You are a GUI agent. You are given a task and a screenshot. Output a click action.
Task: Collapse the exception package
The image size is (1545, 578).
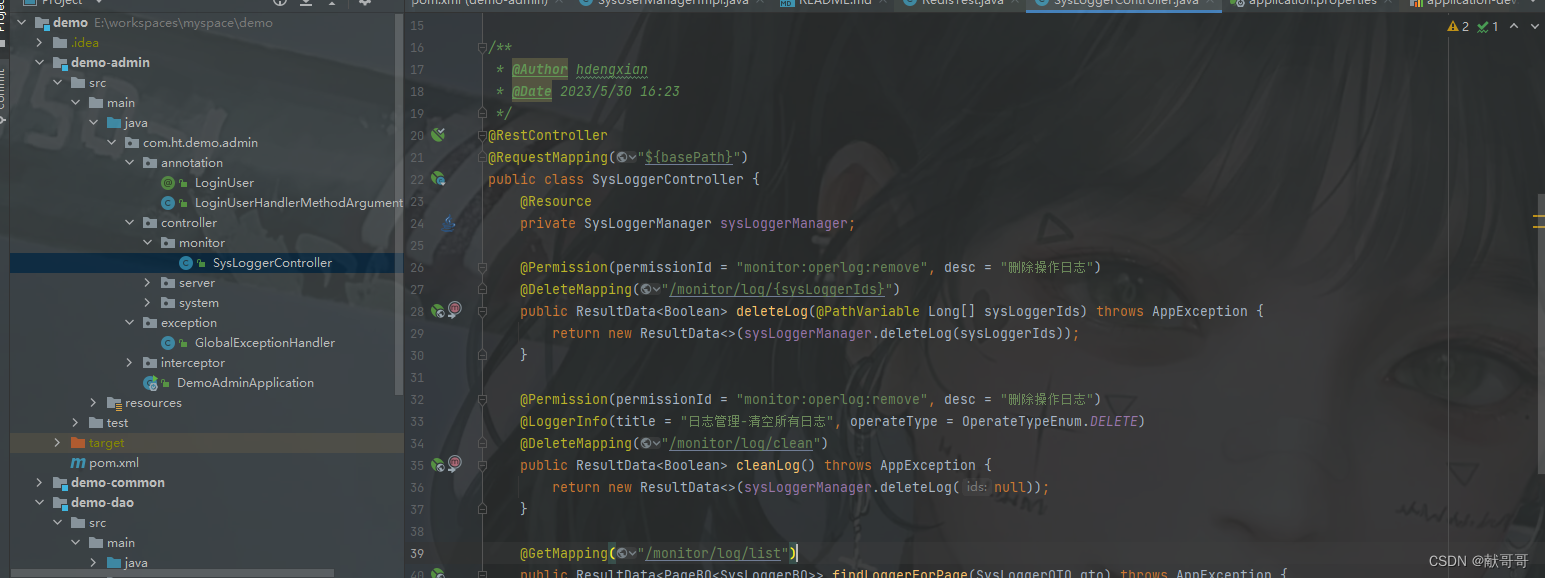(x=130, y=323)
